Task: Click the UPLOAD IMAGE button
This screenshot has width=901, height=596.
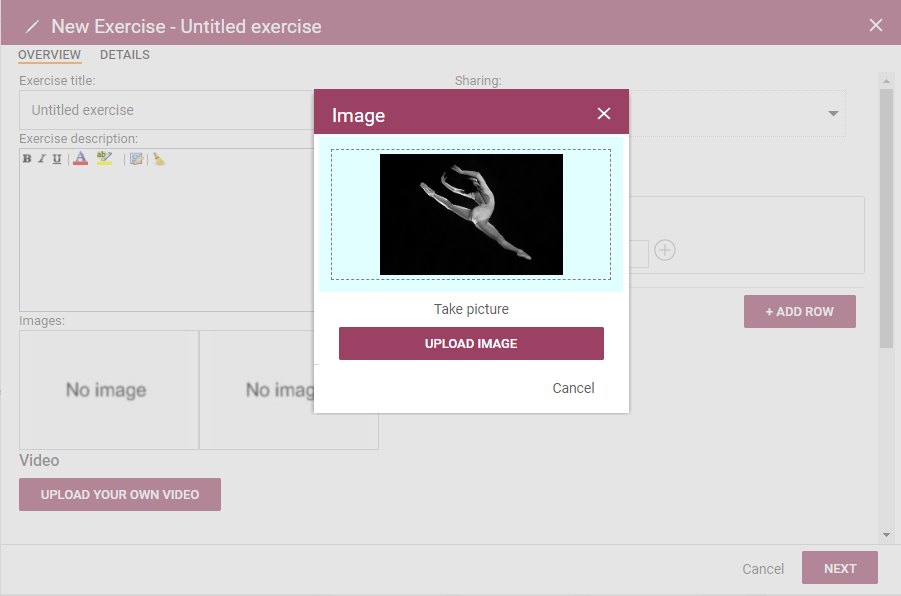Action: pos(471,344)
